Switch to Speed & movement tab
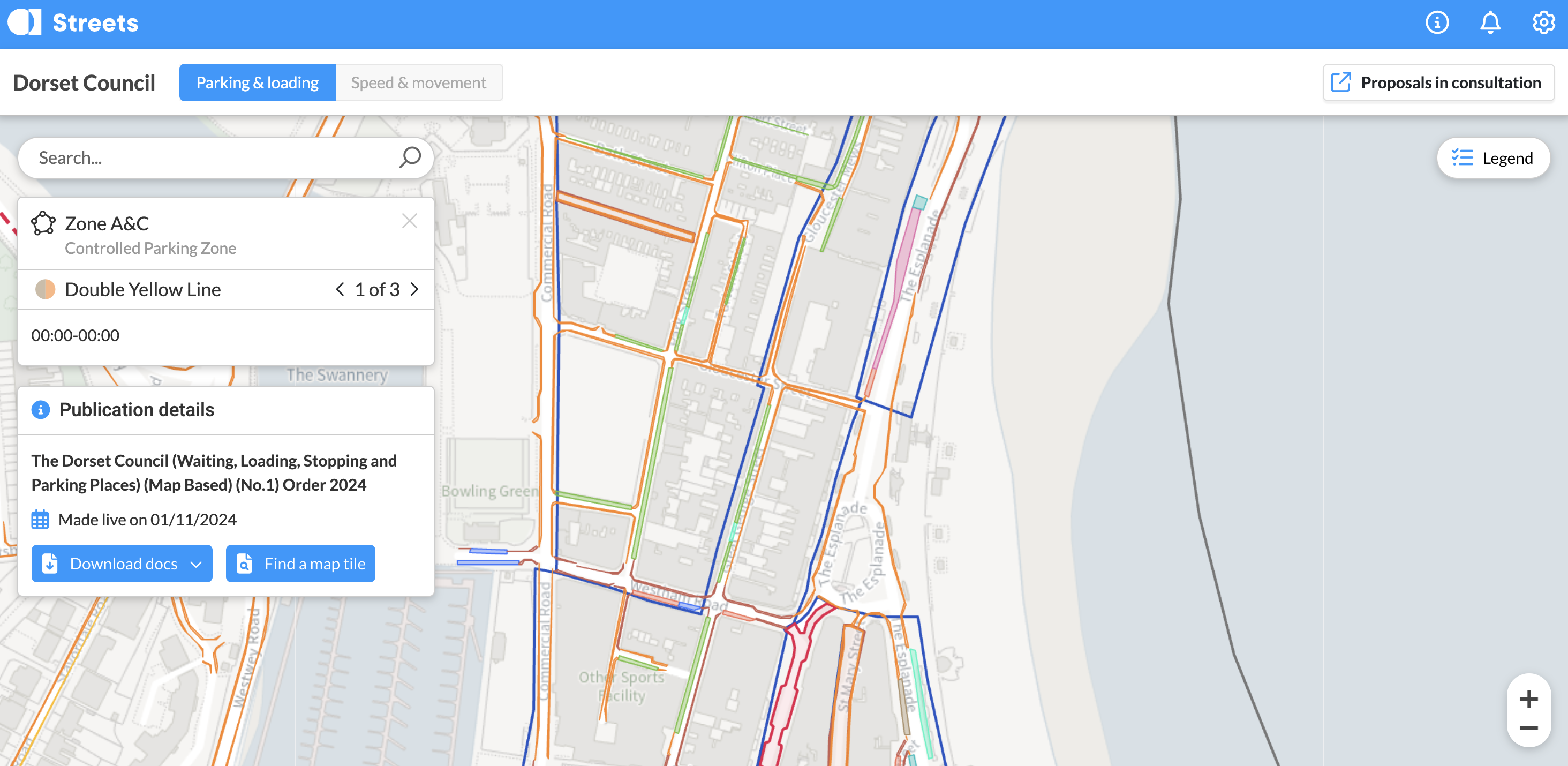 419,83
